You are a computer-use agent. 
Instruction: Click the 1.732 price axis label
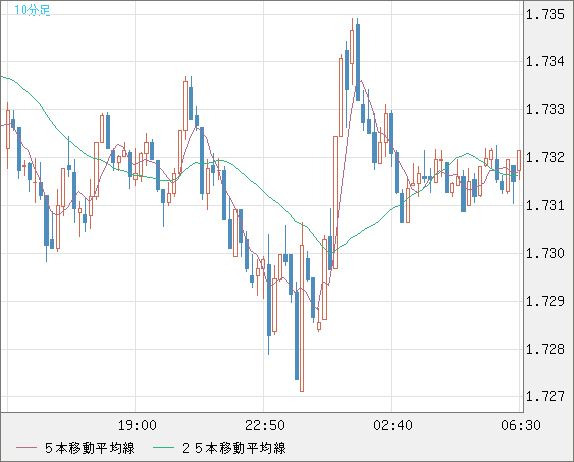[x=545, y=157]
